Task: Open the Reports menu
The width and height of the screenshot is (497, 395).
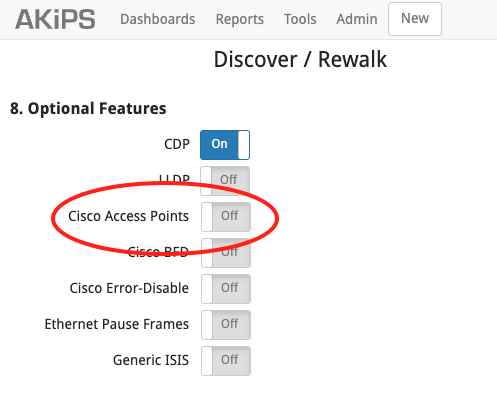Action: (240, 19)
